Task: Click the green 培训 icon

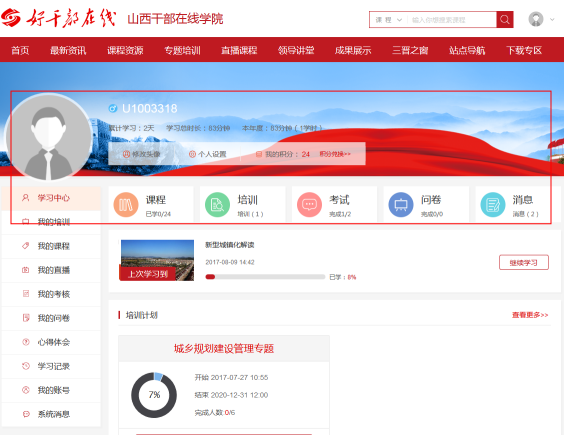Action: (217, 205)
